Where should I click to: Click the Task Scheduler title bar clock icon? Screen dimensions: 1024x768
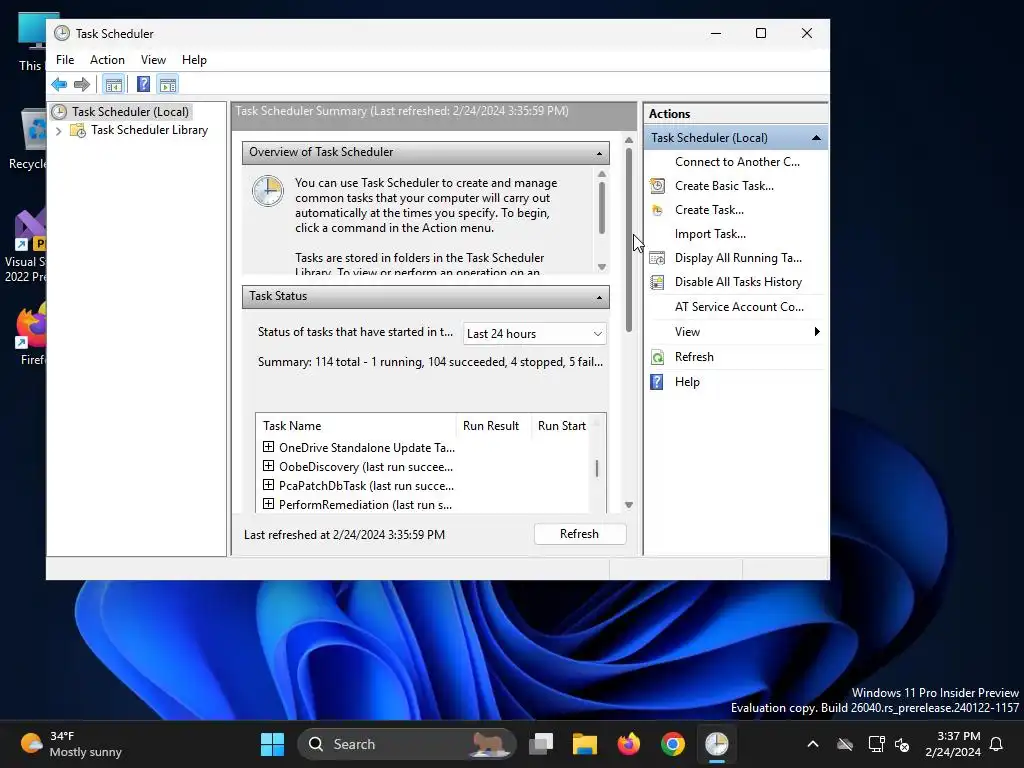tap(62, 33)
